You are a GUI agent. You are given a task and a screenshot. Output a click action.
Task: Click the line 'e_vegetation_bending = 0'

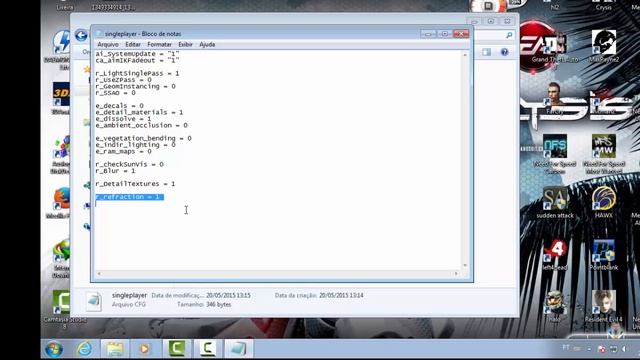pos(144,138)
